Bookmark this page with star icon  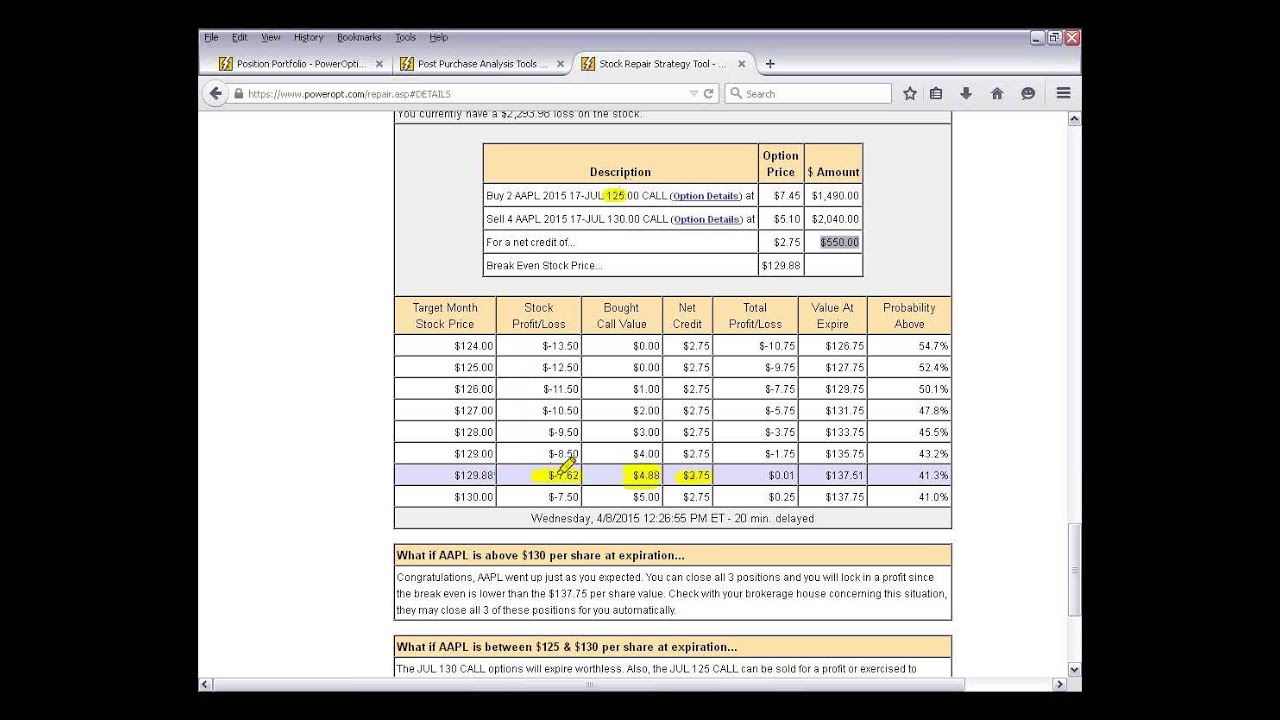910,93
